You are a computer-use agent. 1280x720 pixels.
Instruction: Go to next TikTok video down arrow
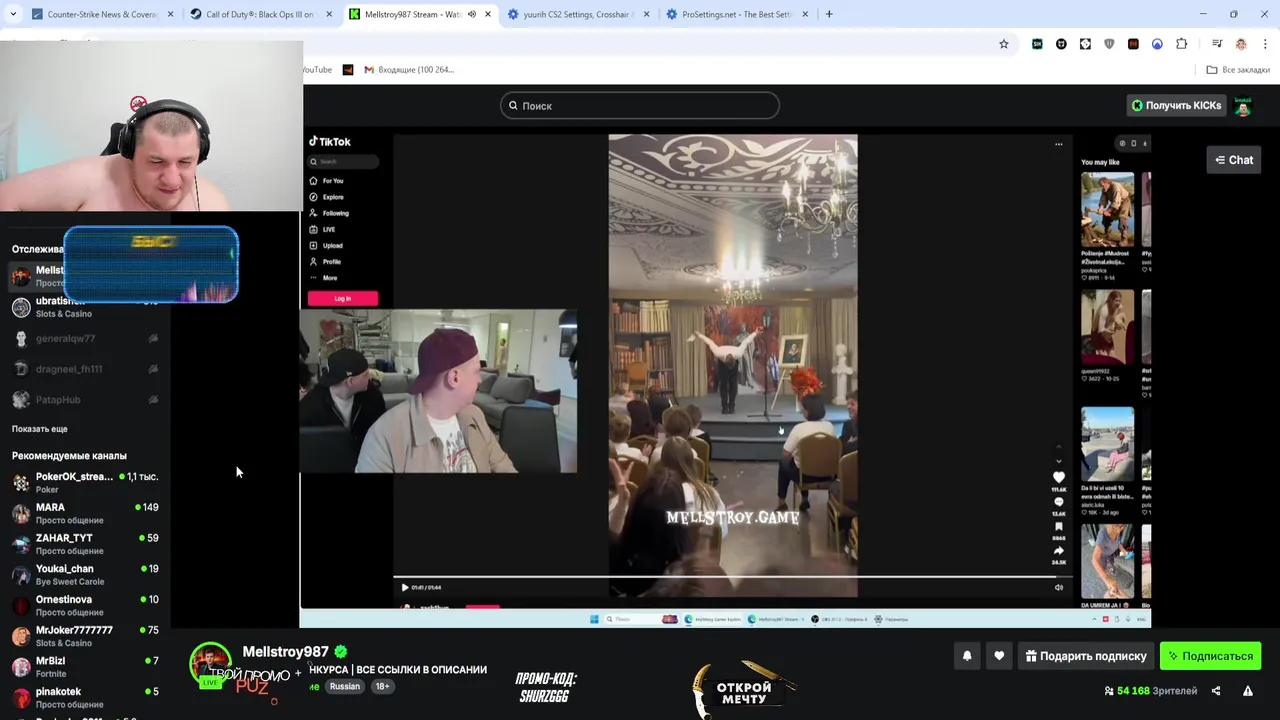pos(1059,461)
